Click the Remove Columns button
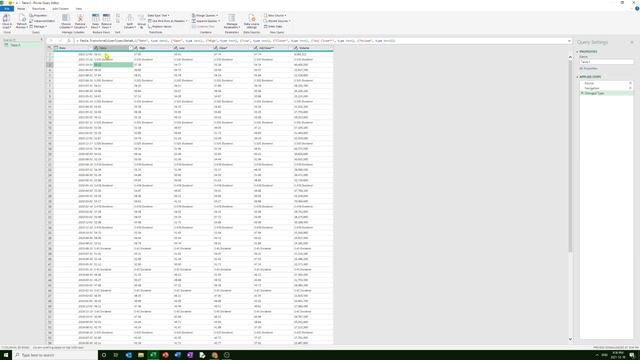Viewport: 640px width, 360px height. click(x=80, y=21)
